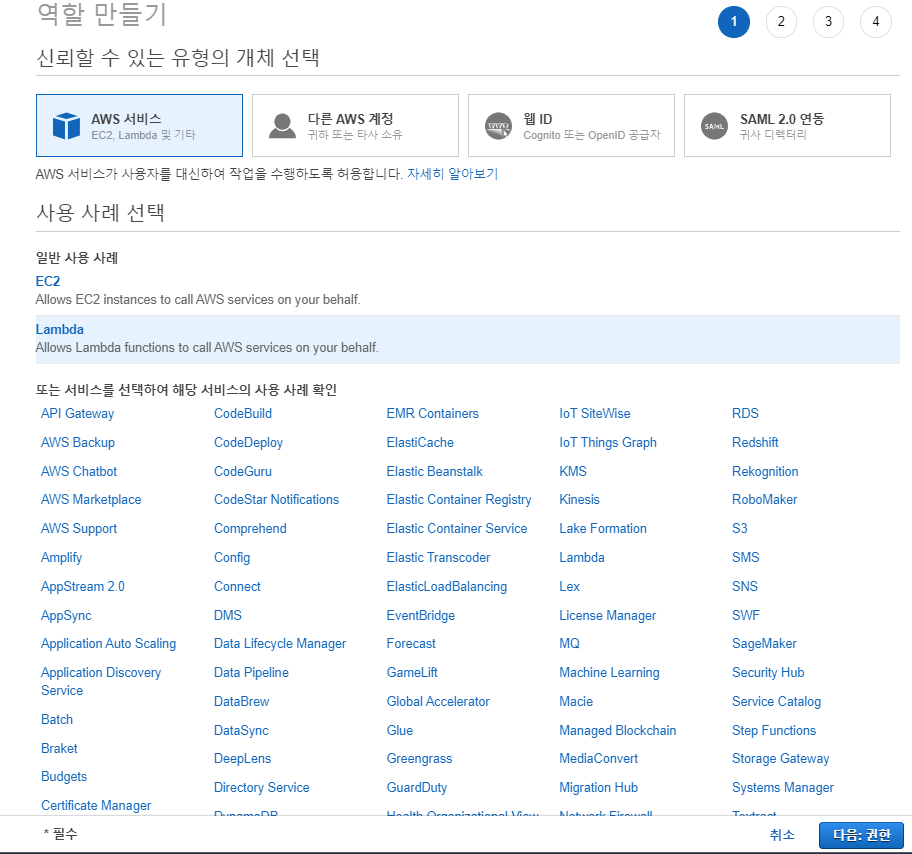Screen dimensions: 912x854
Task: Choose CodeBuild service
Action: (243, 414)
